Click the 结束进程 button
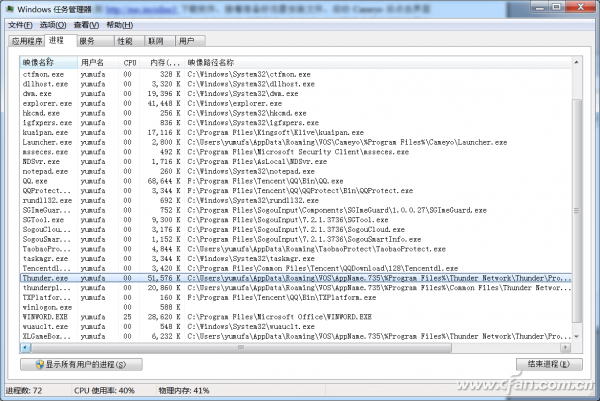The height and width of the screenshot is (401, 600). point(549,364)
